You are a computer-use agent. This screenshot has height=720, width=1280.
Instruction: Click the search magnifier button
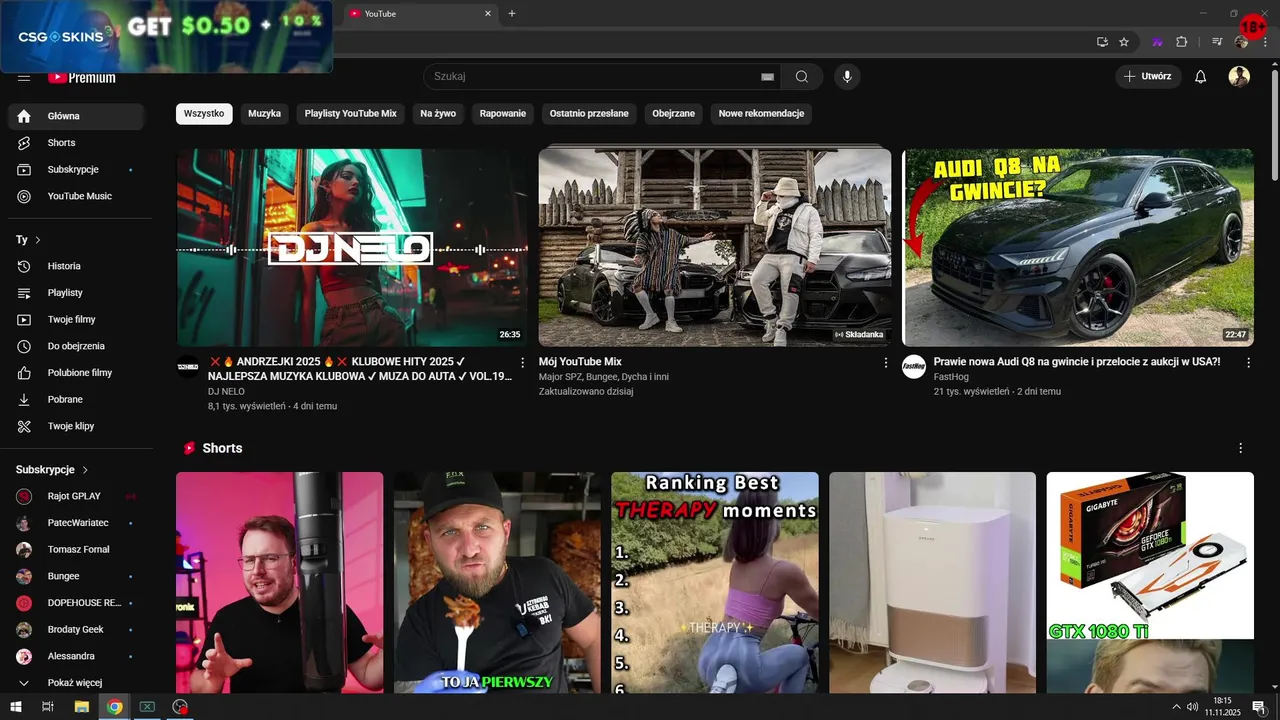coord(802,77)
